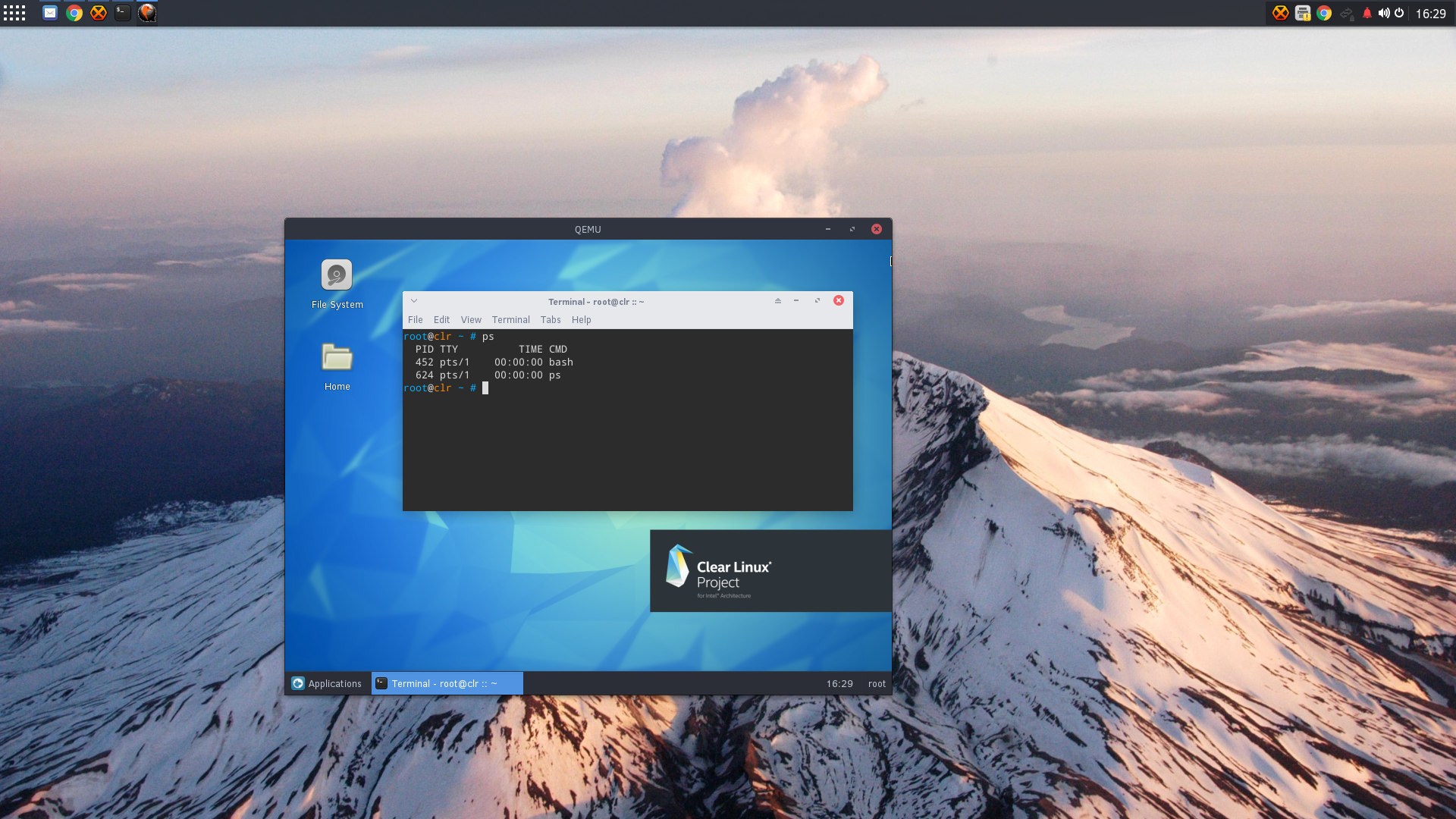Open the mail client in top panel
Image resolution: width=1456 pixels, height=819 pixels.
(50, 13)
